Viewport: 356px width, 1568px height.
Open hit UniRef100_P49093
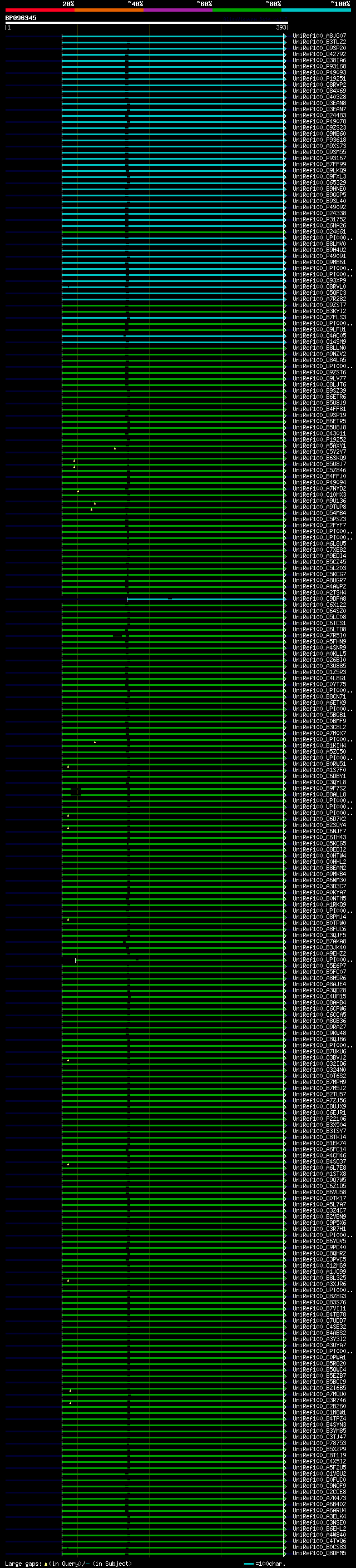click(x=319, y=72)
